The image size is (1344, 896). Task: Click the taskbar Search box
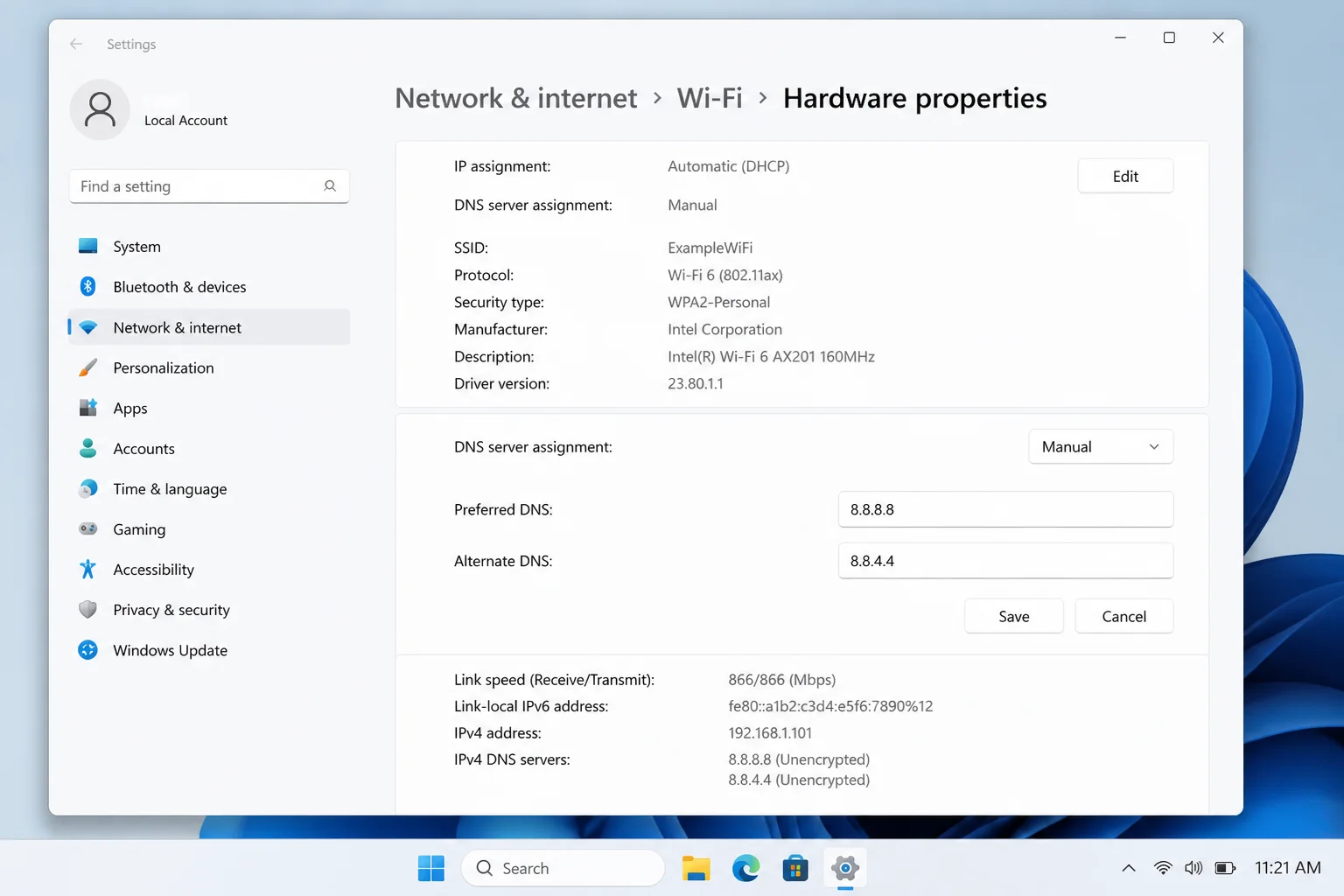click(x=563, y=868)
